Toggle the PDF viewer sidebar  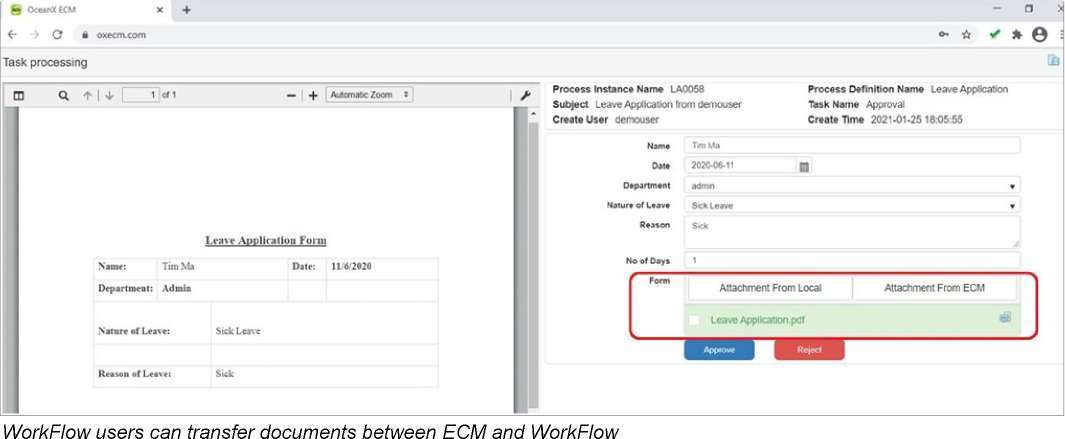18,95
